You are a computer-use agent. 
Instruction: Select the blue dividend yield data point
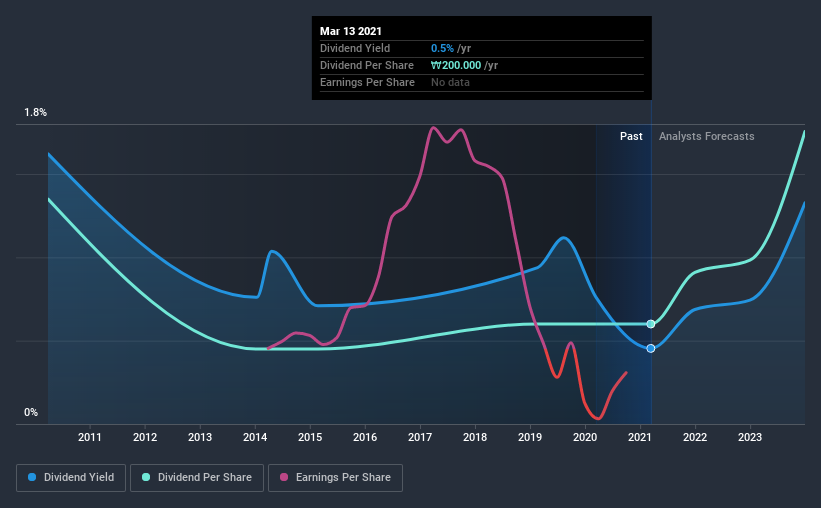651,348
